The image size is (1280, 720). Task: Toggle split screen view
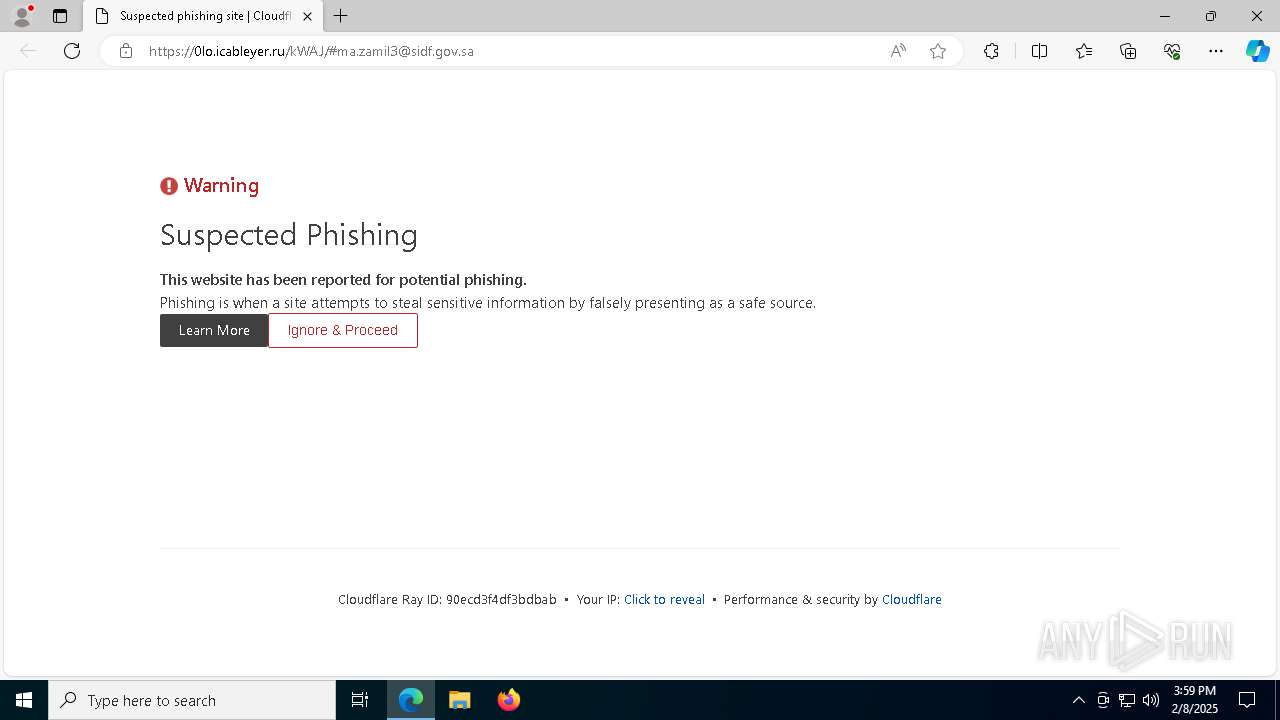pos(1039,51)
